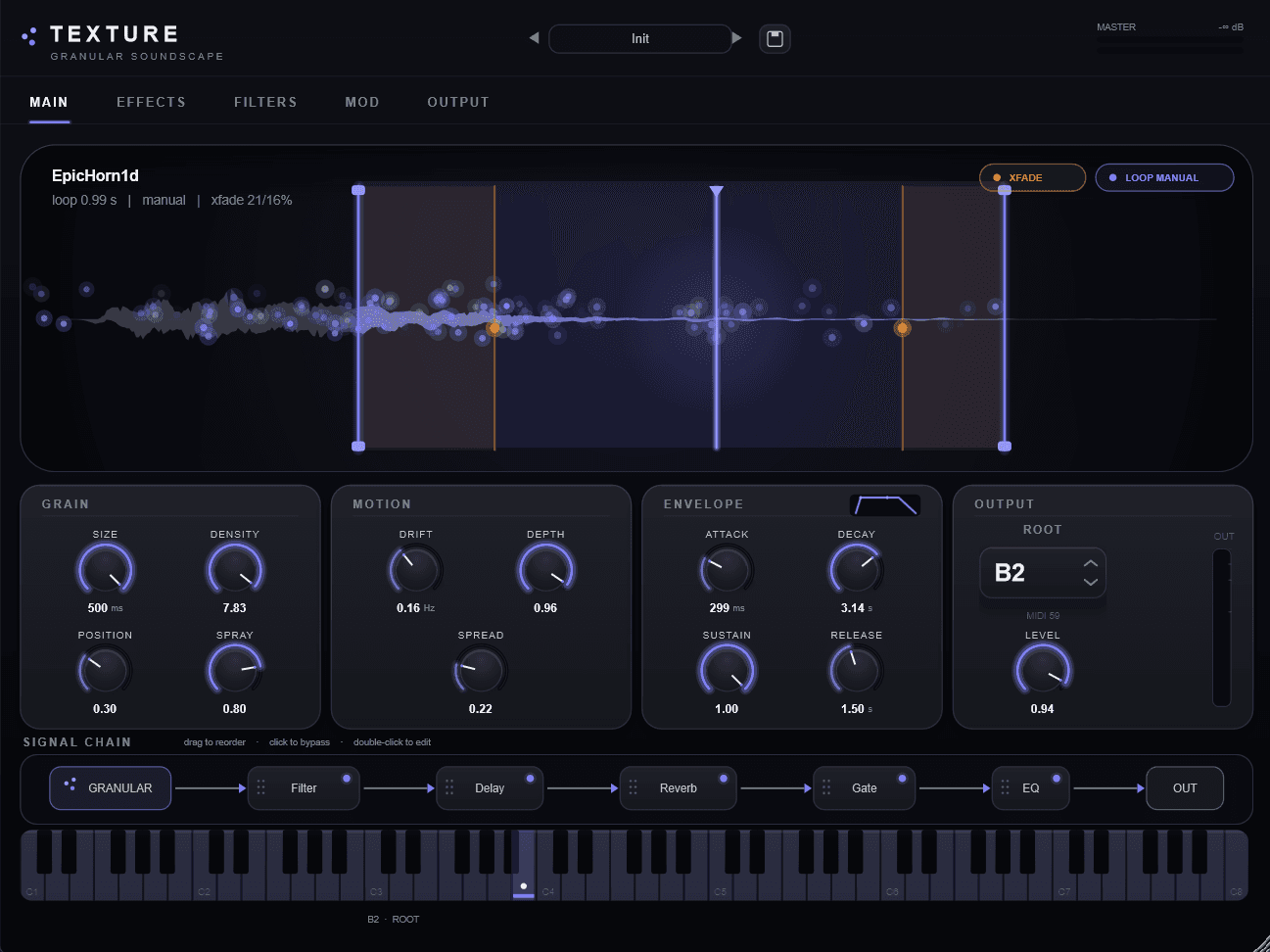Click the Gate module drag grip icon
The width and height of the screenshot is (1270, 952).
coord(826,787)
